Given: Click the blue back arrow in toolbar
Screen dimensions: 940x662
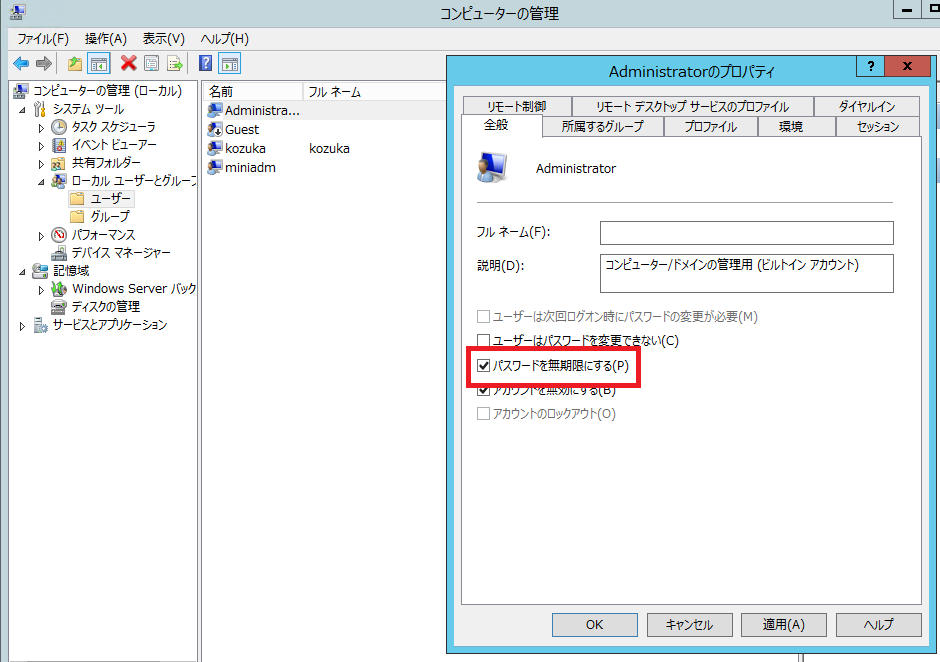Looking at the screenshot, I should tap(20, 64).
